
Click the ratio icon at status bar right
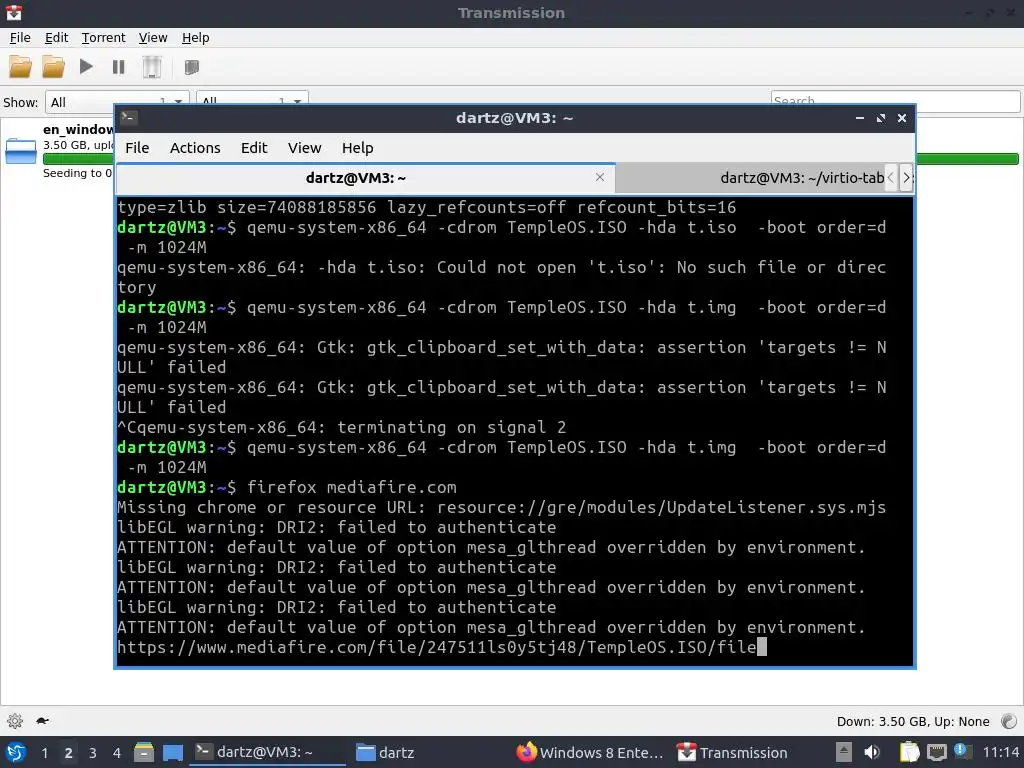click(1009, 721)
